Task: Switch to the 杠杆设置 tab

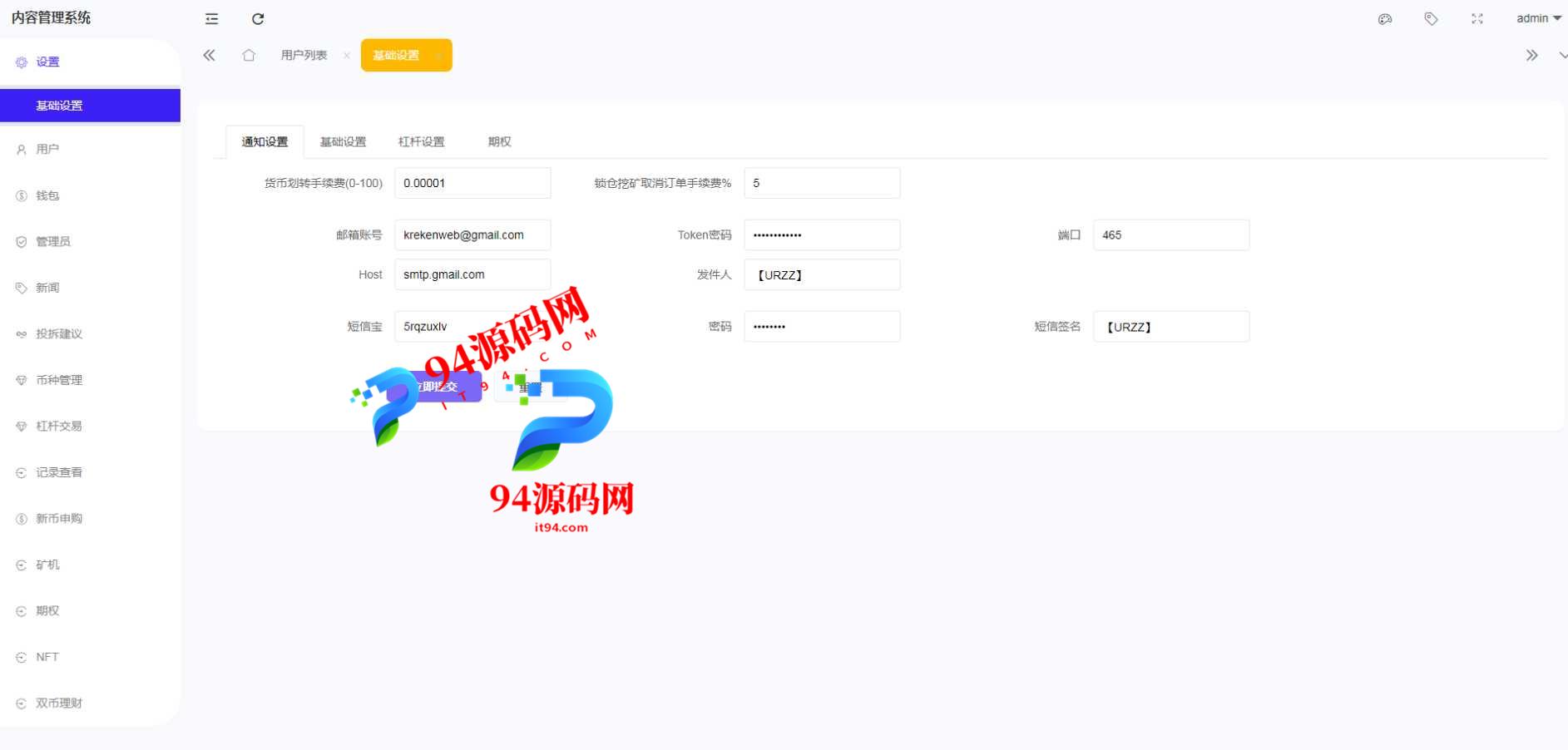Action: click(421, 142)
